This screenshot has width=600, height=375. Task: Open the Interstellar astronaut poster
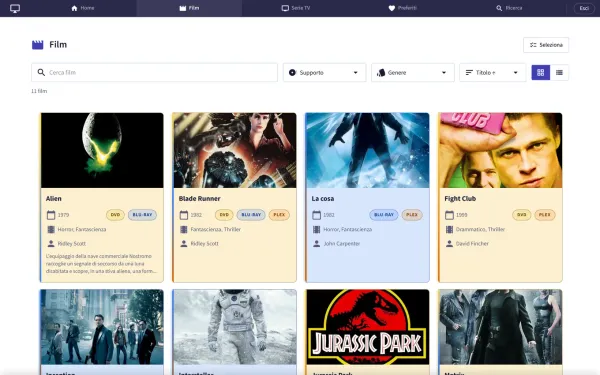tap(235, 327)
